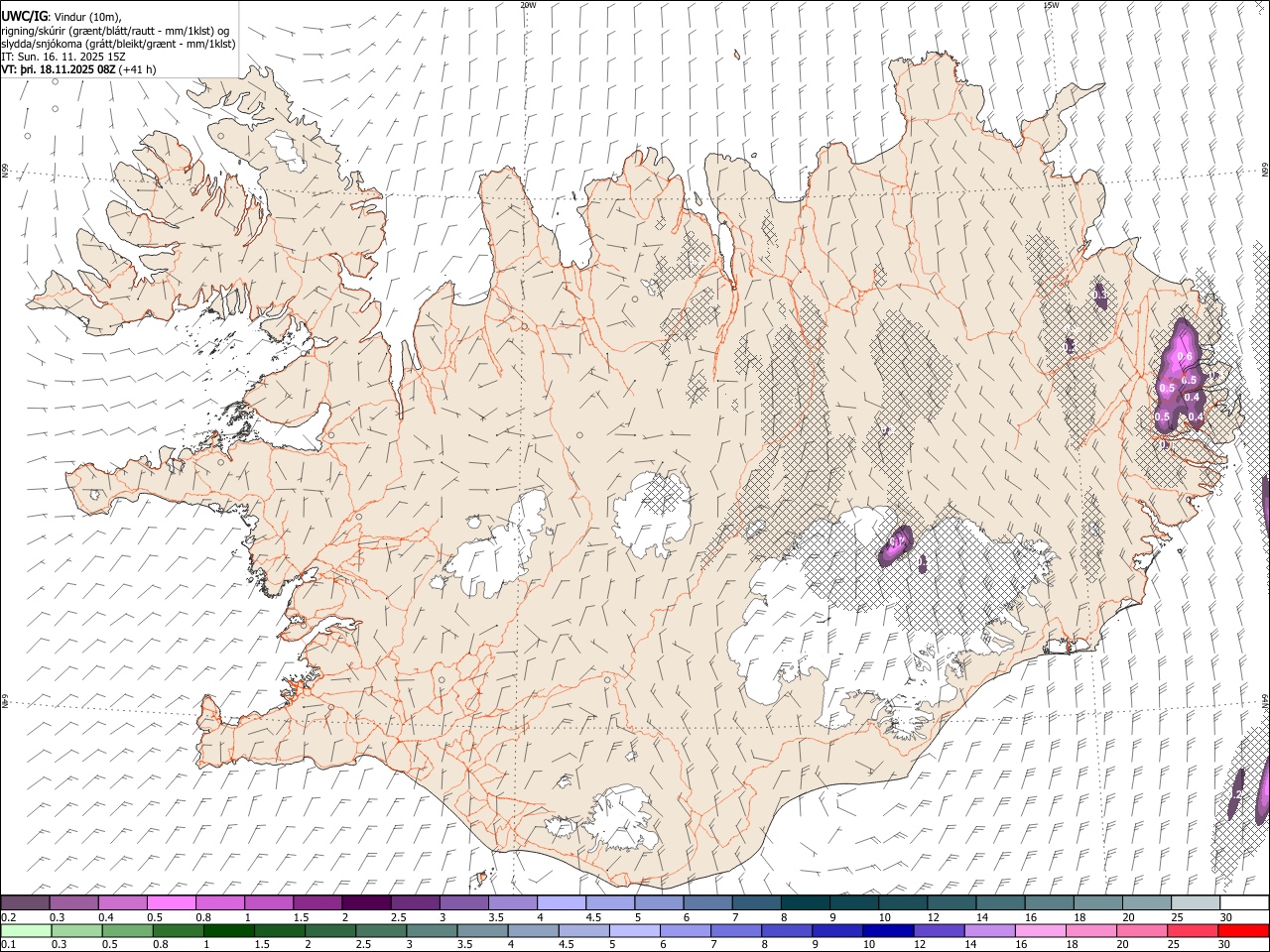The image size is (1270, 952).
Task: Select the lower-row pale pink swatch labeled 16
Action: 1039,930
